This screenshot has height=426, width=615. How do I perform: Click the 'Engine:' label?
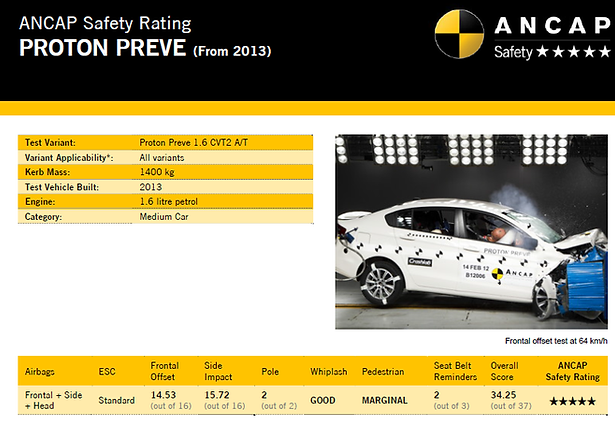tap(40, 202)
